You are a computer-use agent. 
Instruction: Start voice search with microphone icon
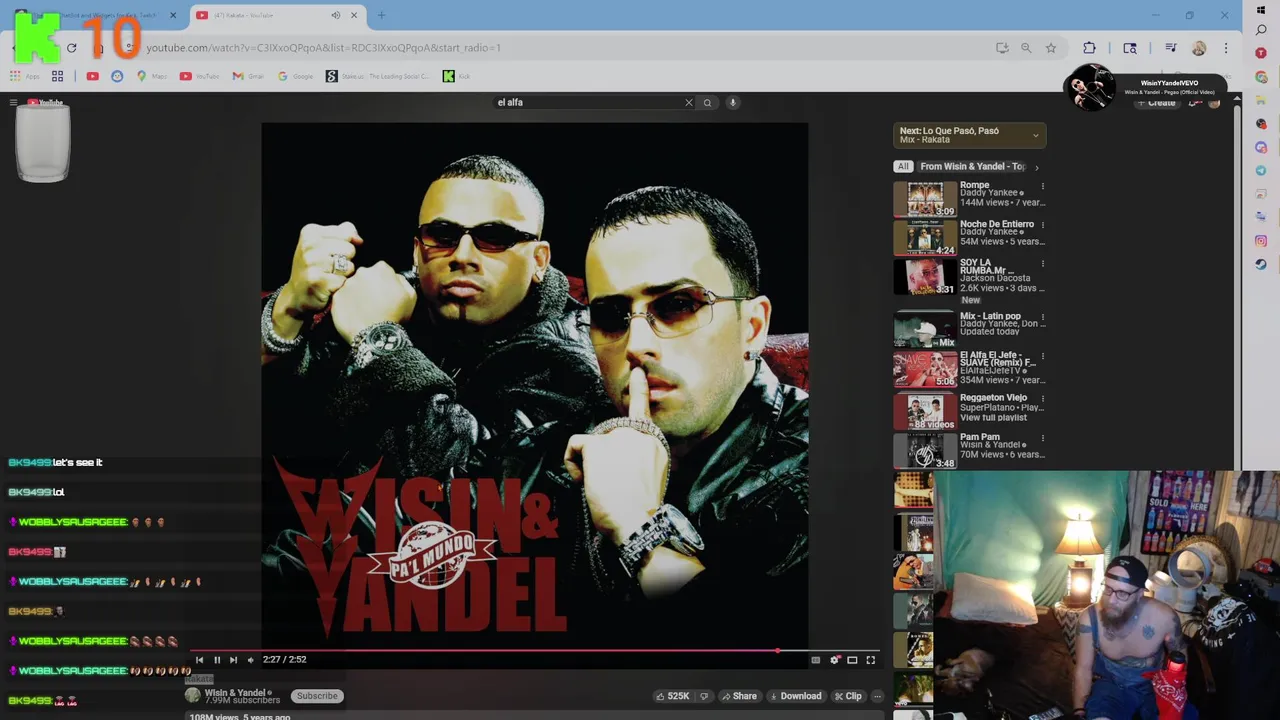tap(732, 102)
